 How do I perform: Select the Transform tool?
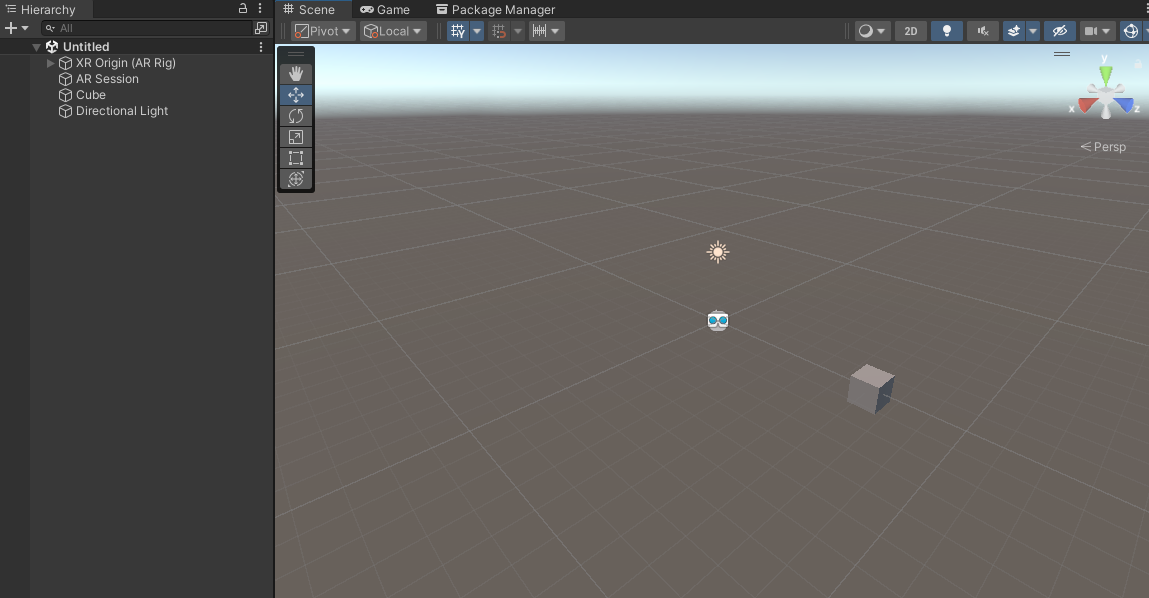pos(296,179)
